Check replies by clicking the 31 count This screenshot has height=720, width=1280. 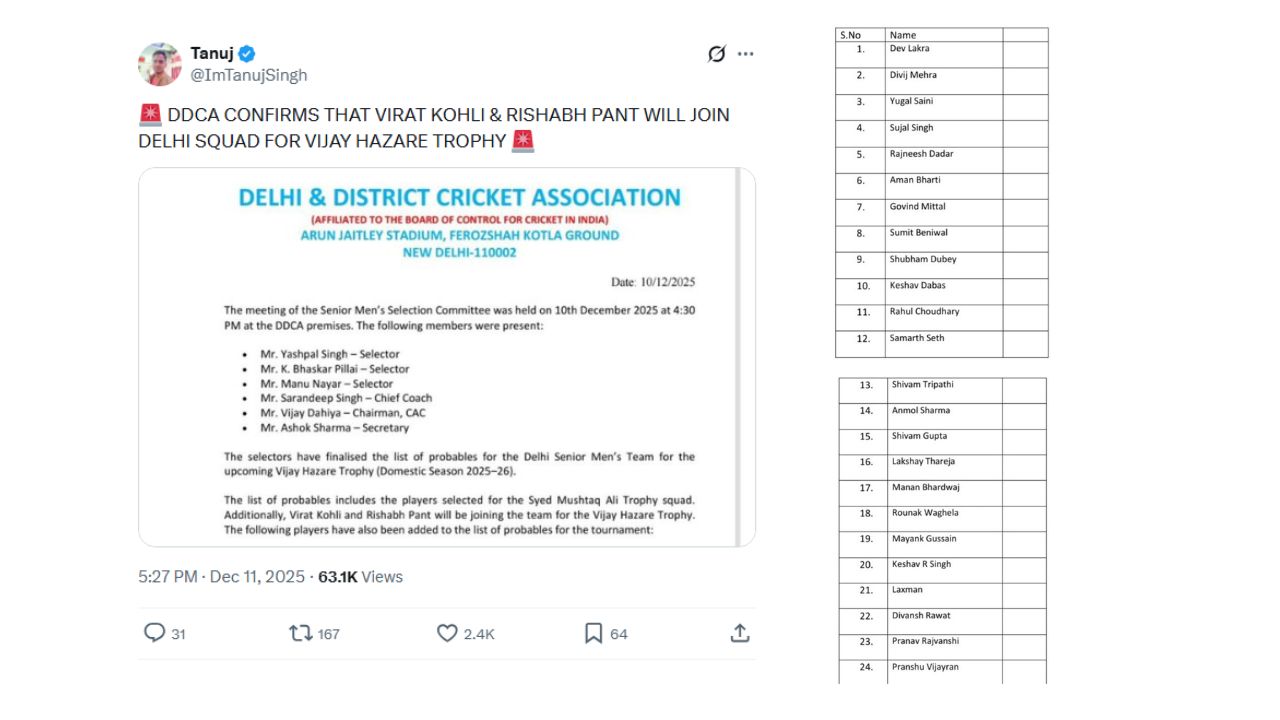coord(174,633)
